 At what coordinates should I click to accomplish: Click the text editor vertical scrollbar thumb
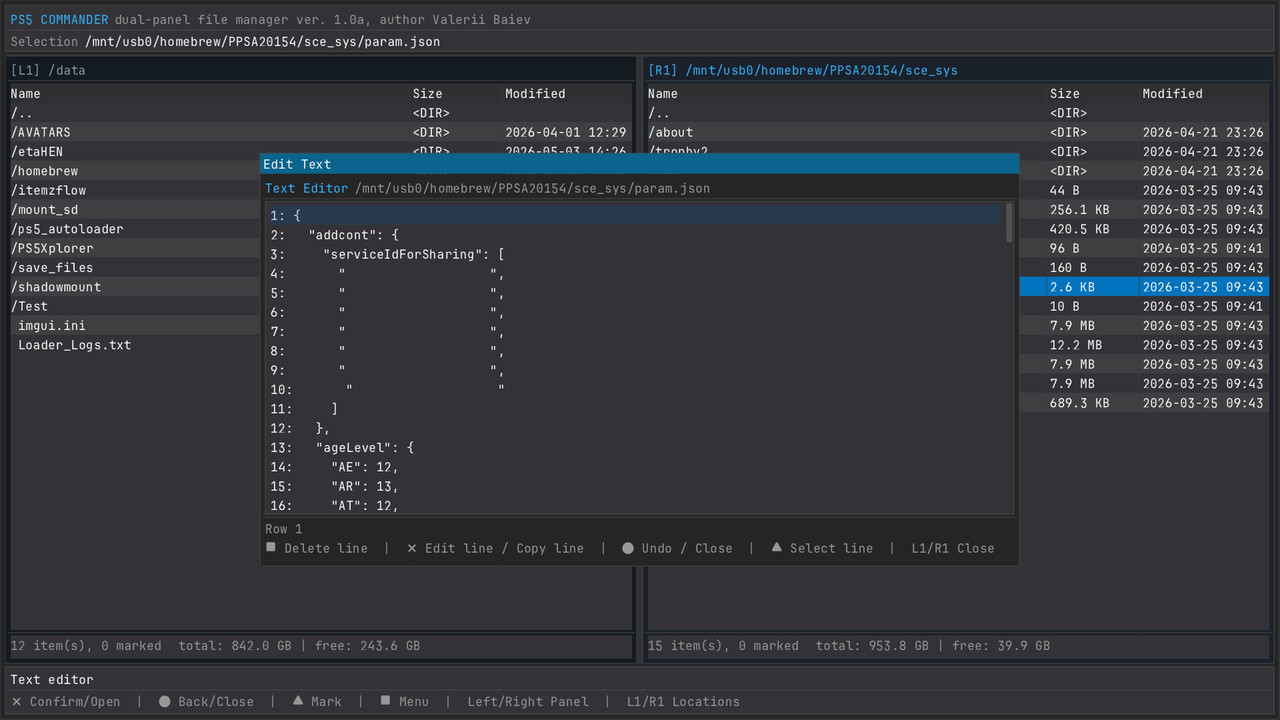1009,223
